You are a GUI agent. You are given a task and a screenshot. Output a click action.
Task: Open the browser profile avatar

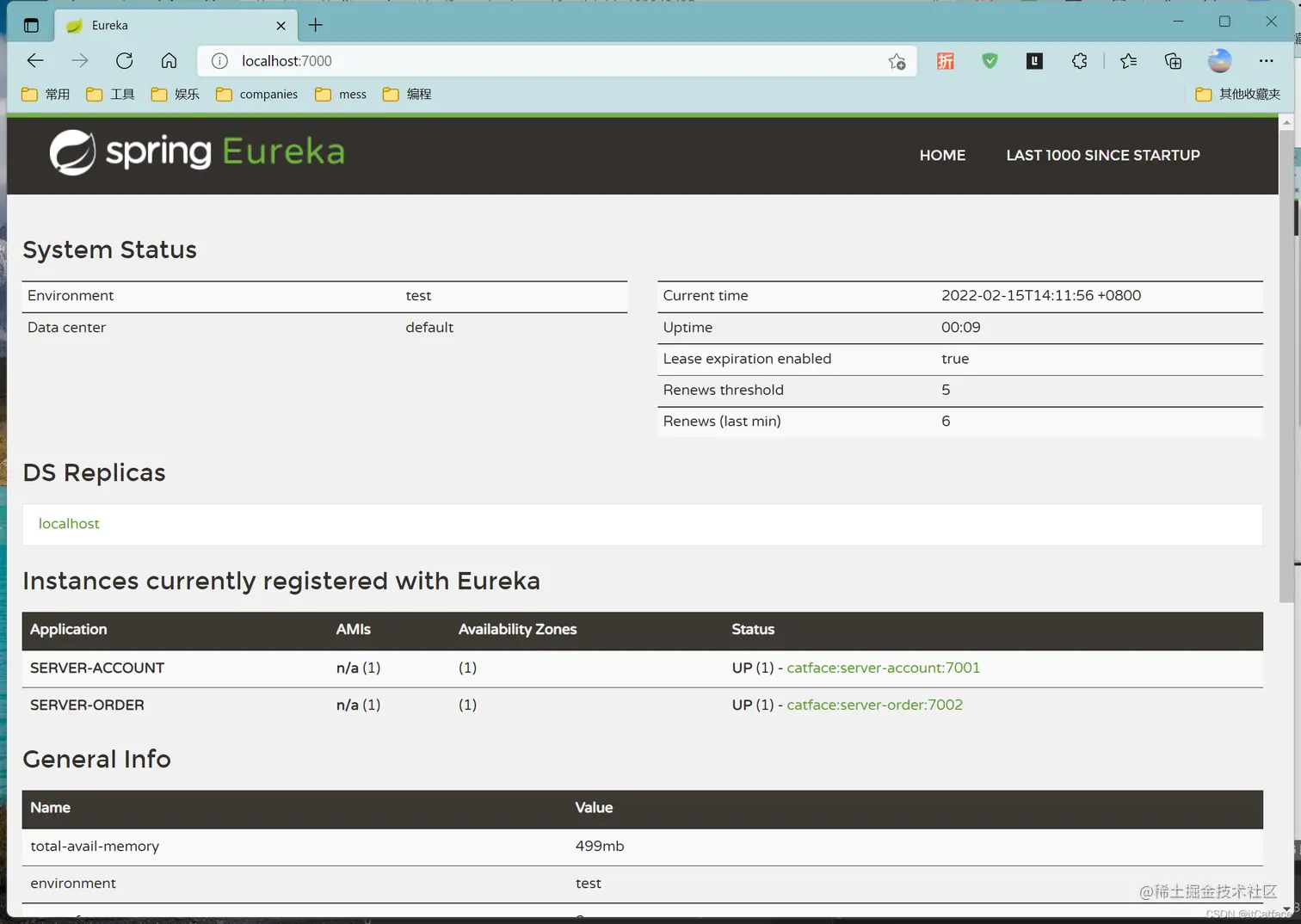tap(1219, 61)
